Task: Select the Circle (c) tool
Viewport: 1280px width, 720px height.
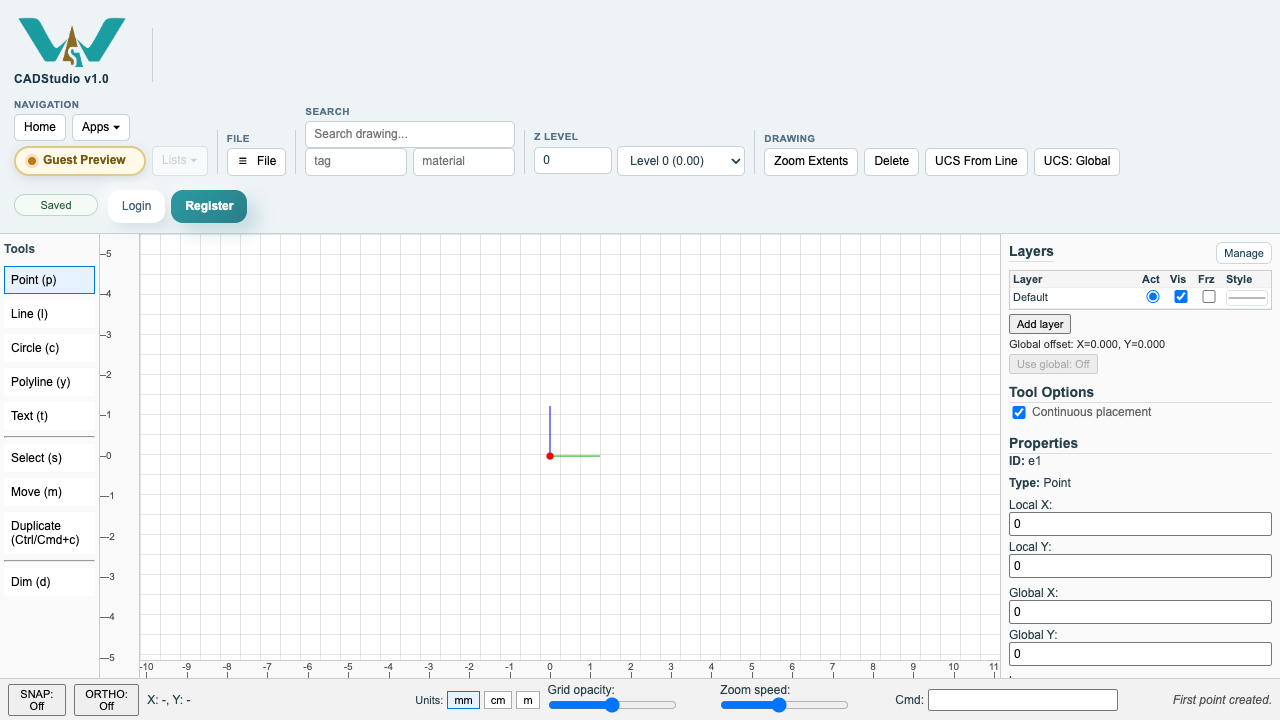Action: click(49, 348)
